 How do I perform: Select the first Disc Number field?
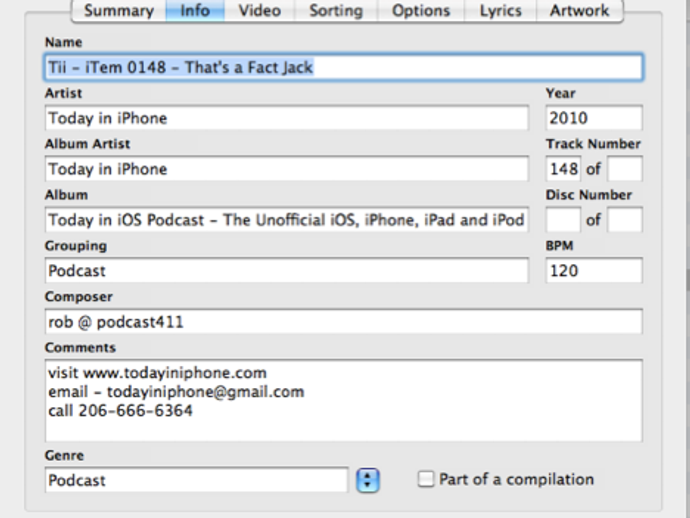[563, 220]
